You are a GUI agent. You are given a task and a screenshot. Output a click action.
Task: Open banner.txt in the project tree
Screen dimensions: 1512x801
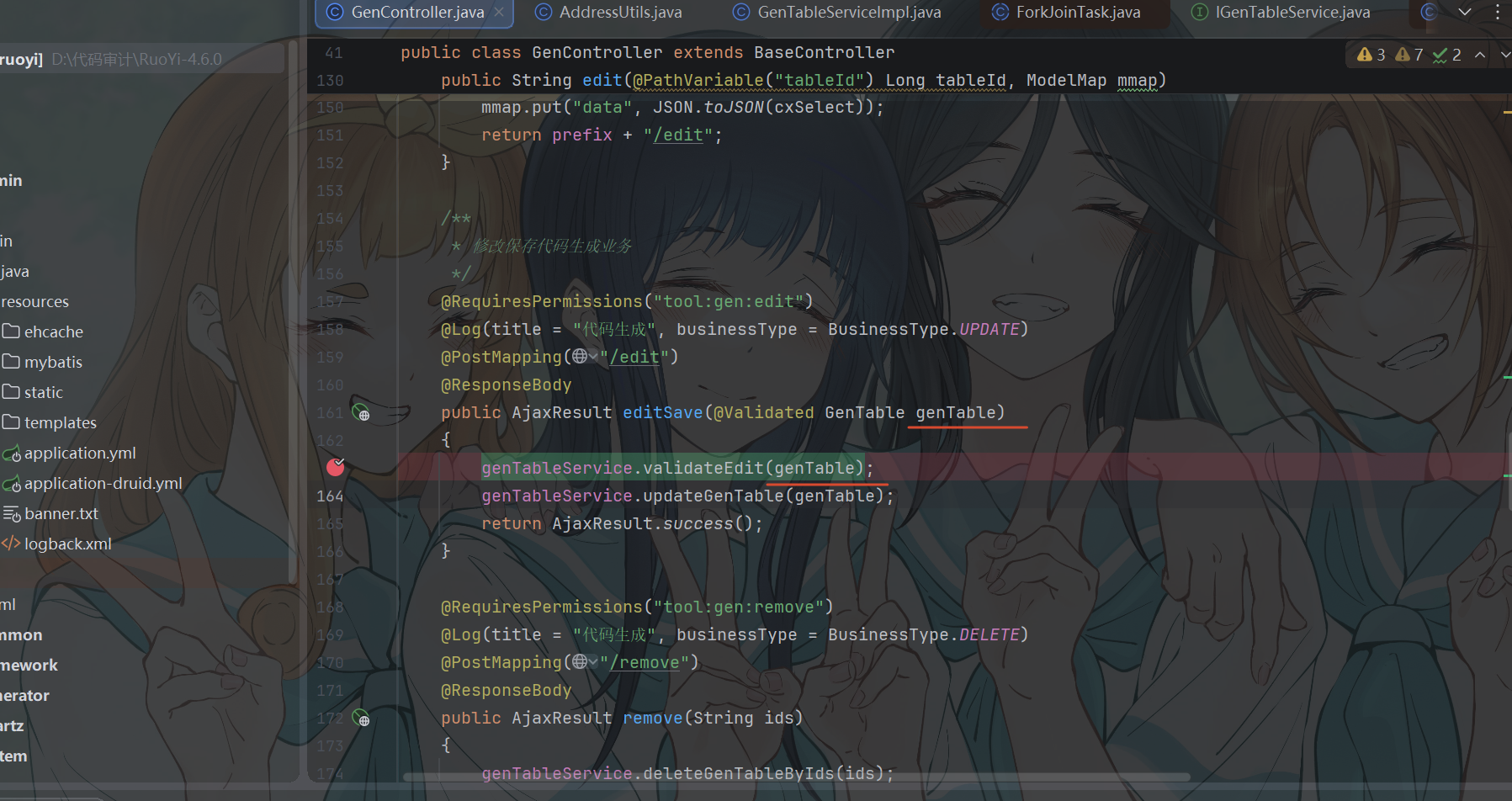click(x=50, y=513)
